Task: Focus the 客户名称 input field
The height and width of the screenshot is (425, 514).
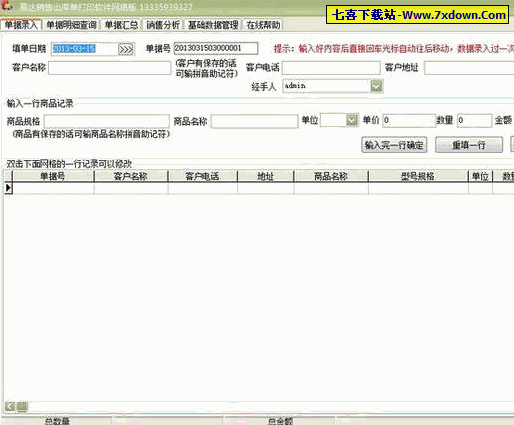Action: coord(109,68)
